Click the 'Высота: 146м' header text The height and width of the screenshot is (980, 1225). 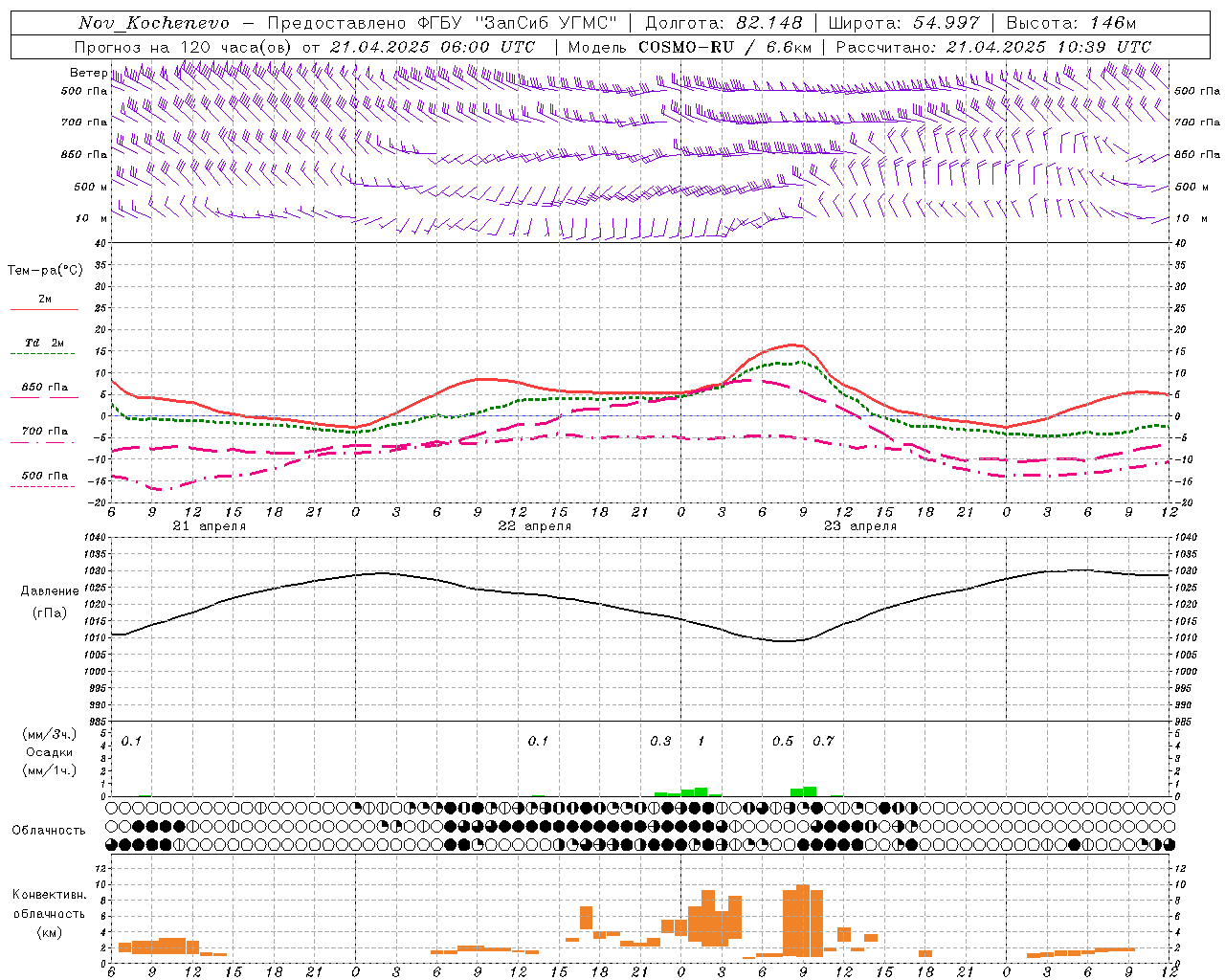click(x=1071, y=23)
